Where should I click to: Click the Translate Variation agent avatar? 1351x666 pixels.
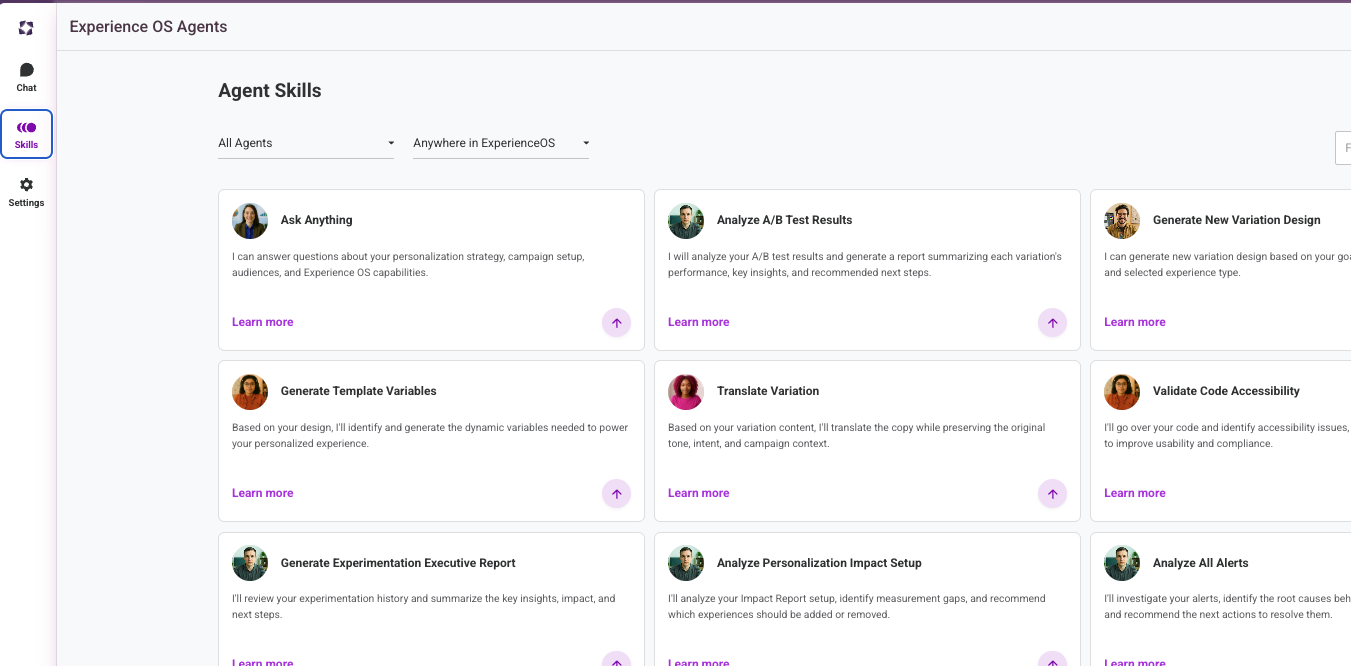pos(686,392)
